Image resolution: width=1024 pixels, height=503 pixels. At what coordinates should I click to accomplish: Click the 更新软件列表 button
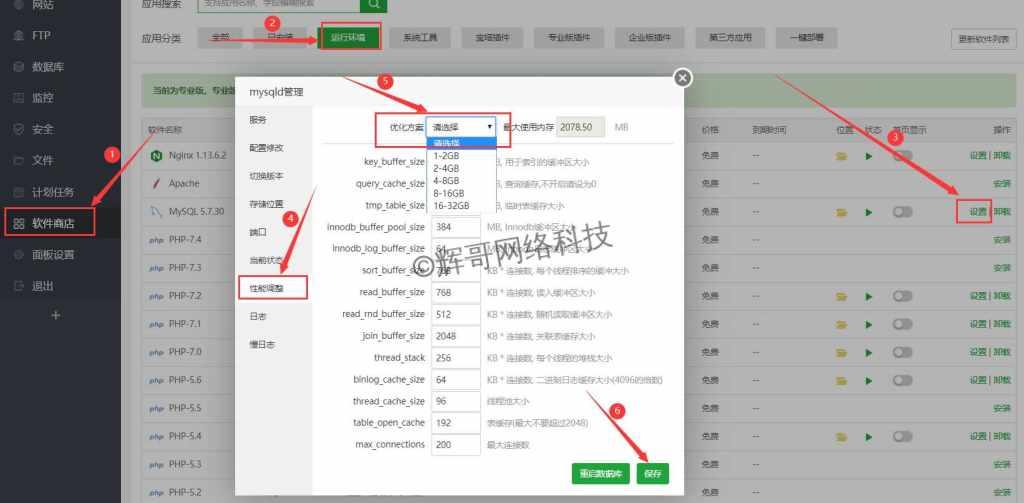click(x=984, y=39)
